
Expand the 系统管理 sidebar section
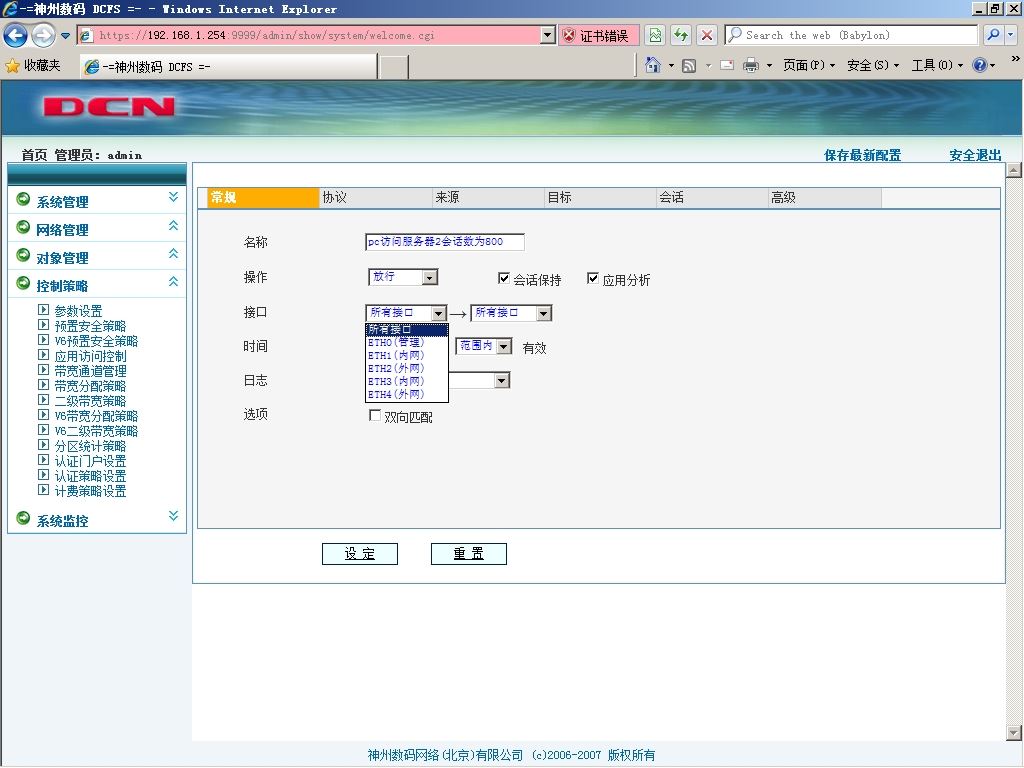coord(97,201)
